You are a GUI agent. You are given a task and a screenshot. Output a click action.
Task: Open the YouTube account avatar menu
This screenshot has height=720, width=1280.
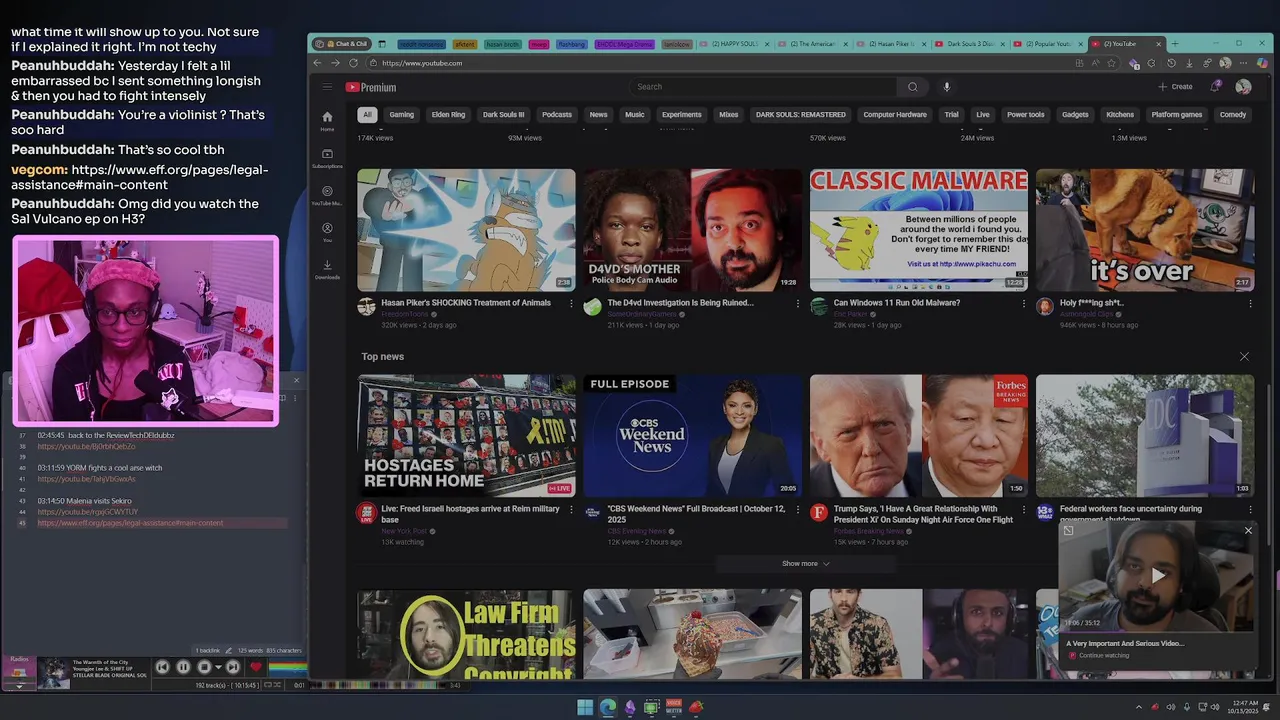1243,87
